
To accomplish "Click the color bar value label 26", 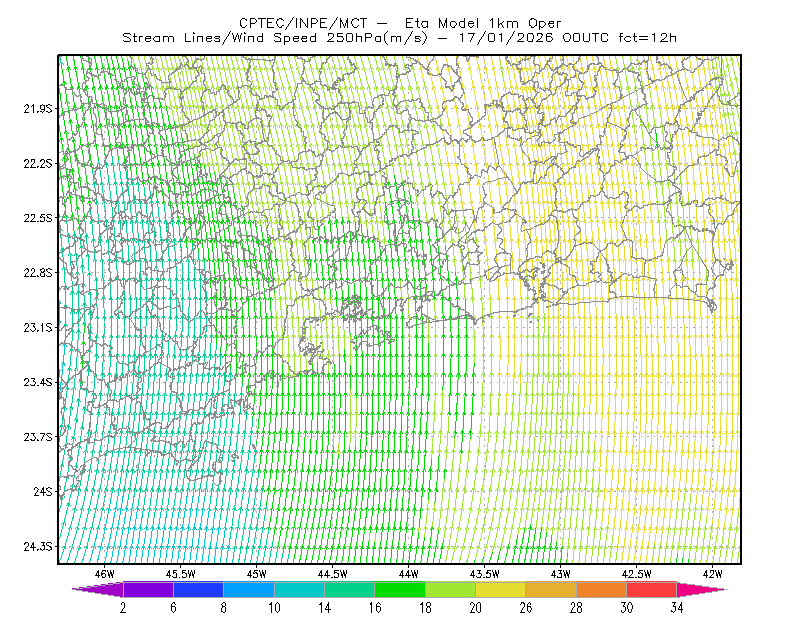I will [x=526, y=608].
